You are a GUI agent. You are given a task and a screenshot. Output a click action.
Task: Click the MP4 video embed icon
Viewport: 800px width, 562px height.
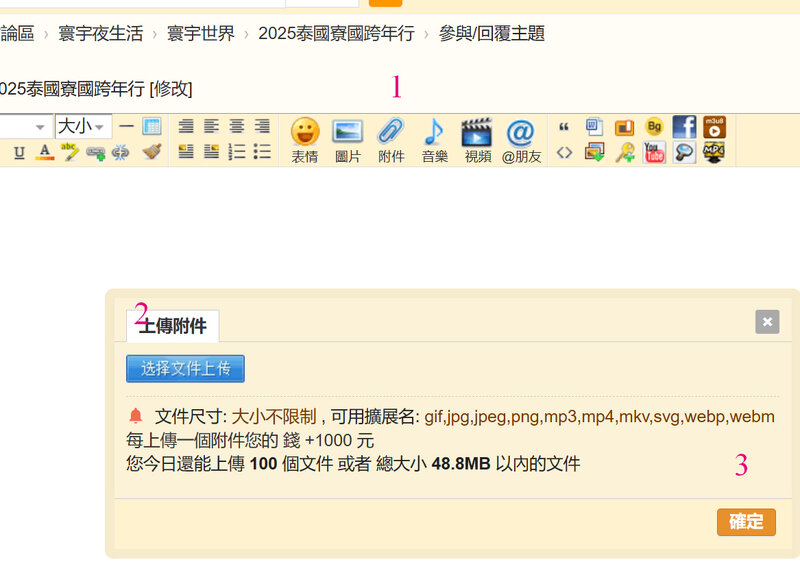pos(713,153)
